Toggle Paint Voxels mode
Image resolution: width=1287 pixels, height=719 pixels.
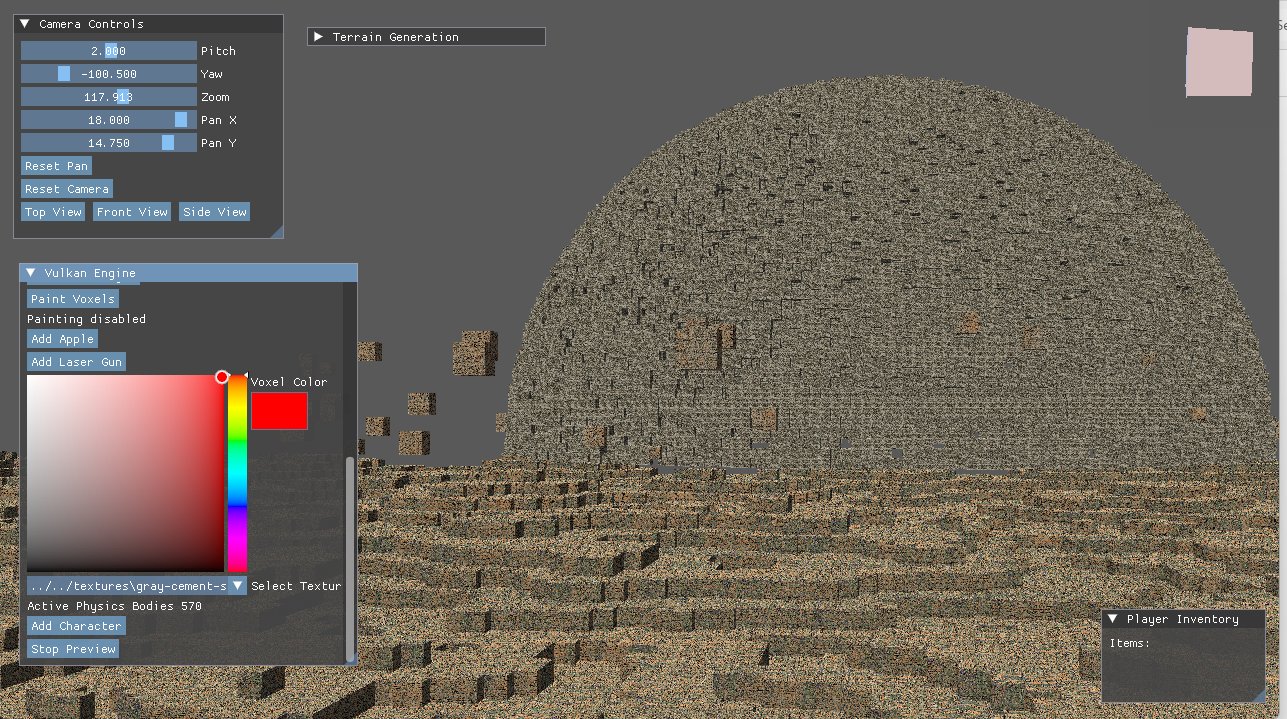(72, 299)
